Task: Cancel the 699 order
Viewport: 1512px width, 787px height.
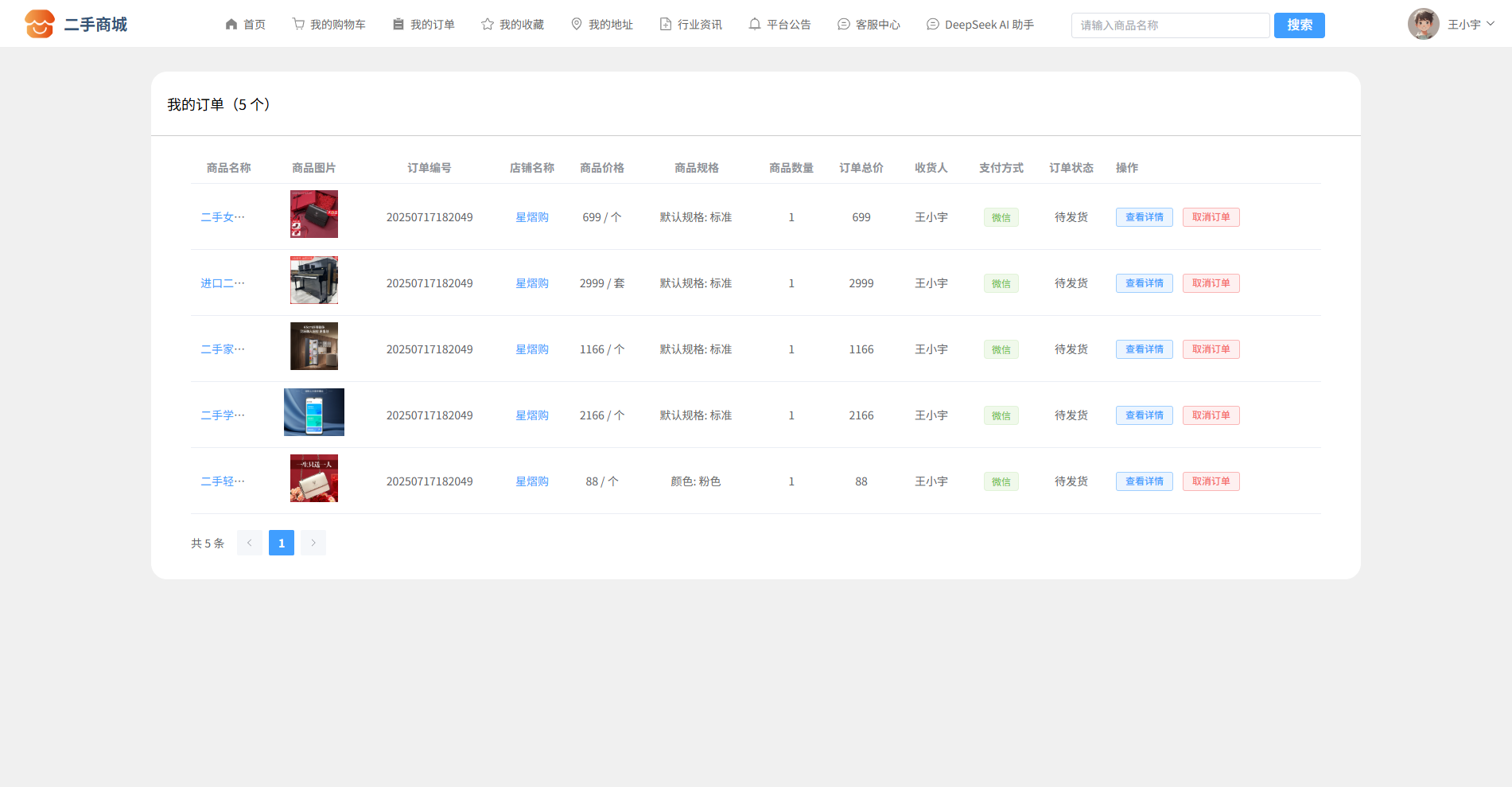Action: [x=1211, y=217]
